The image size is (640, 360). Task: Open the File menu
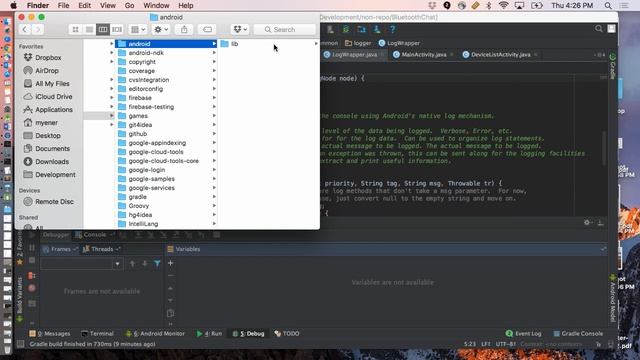(63, 5)
